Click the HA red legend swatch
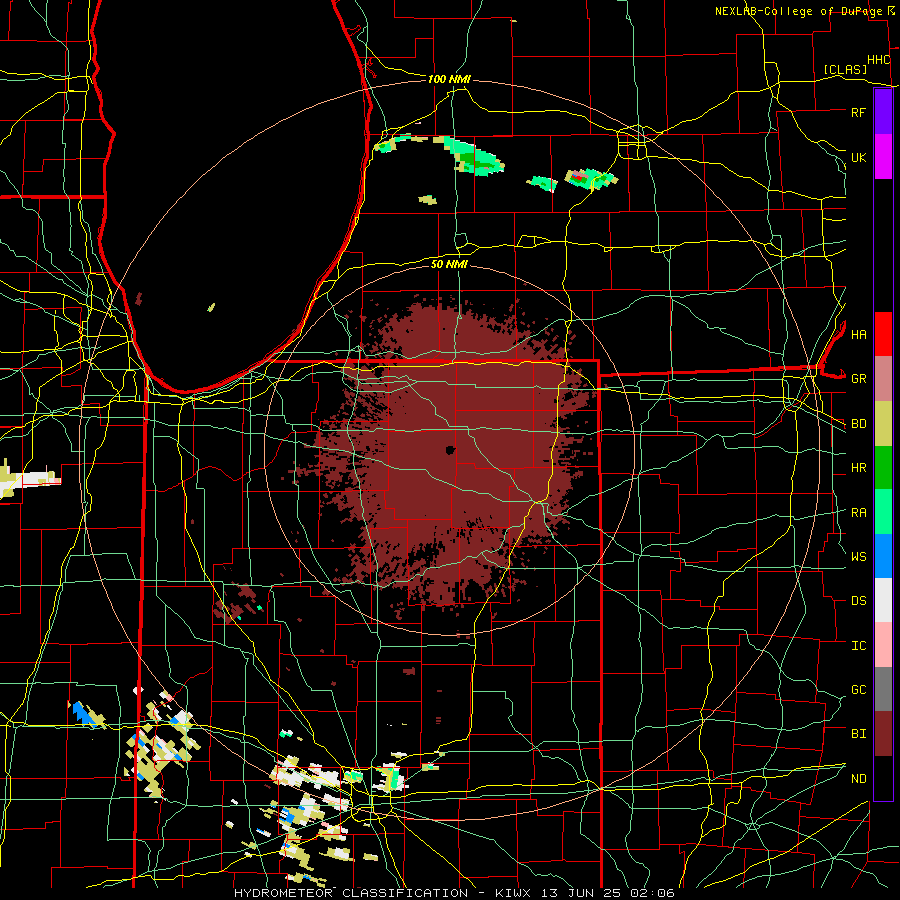Image resolution: width=900 pixels, height=900 pixels. [x=883, y=334]
